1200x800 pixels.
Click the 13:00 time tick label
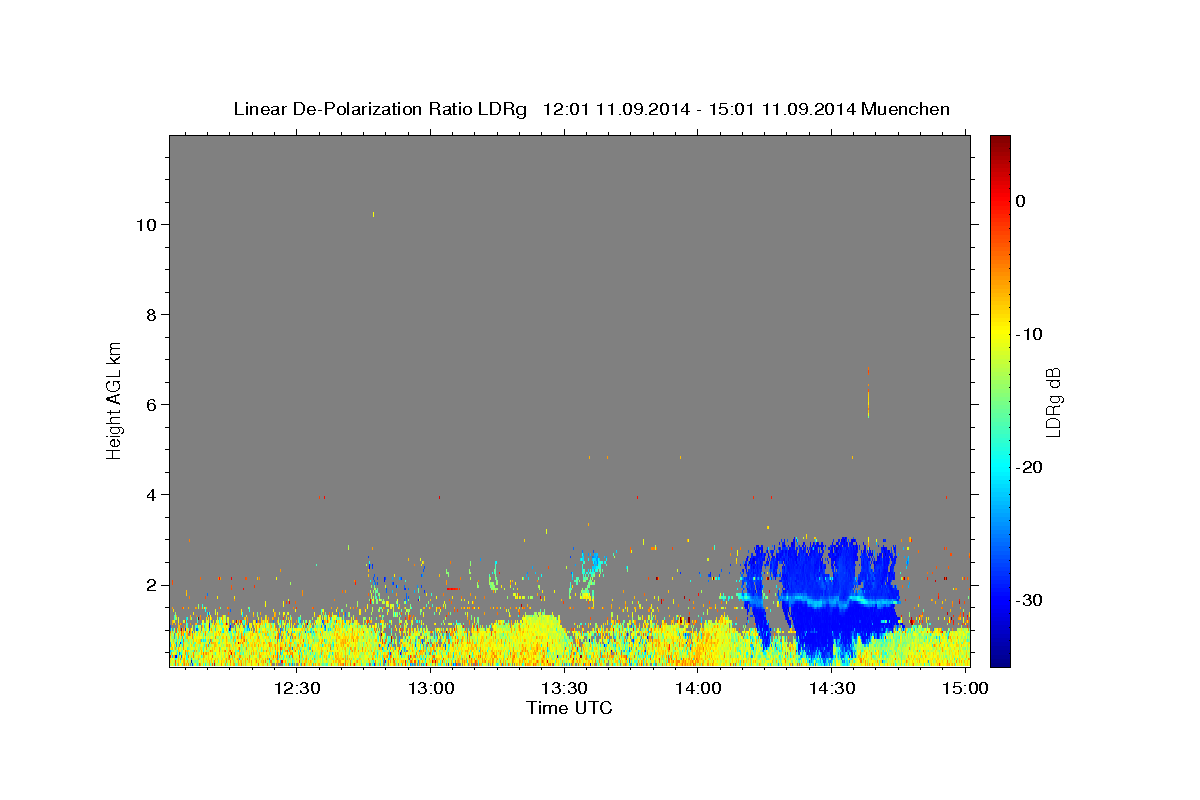pos(431,688)
